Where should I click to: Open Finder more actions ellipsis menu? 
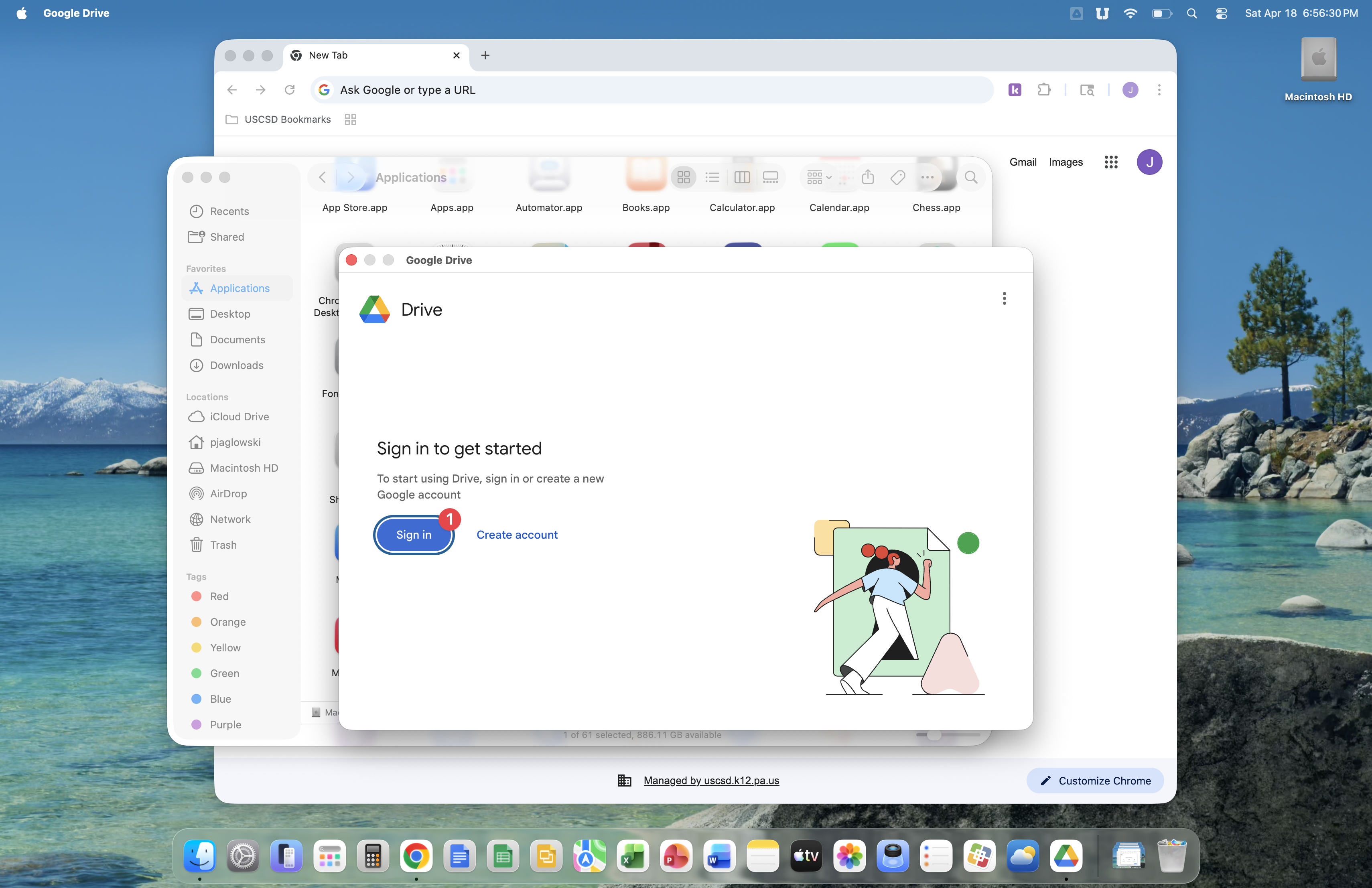pyautogui.click(x=927, y=178)
